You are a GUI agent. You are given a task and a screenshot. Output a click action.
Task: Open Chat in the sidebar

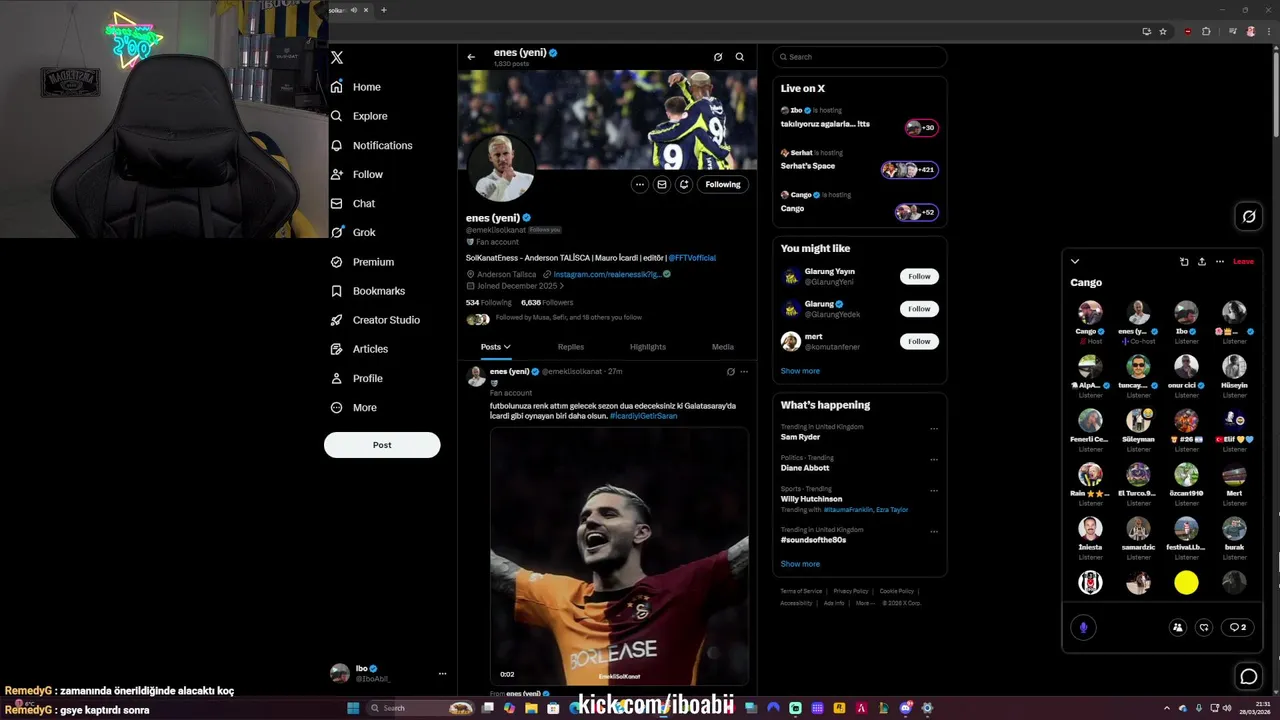tap(353, 203)
